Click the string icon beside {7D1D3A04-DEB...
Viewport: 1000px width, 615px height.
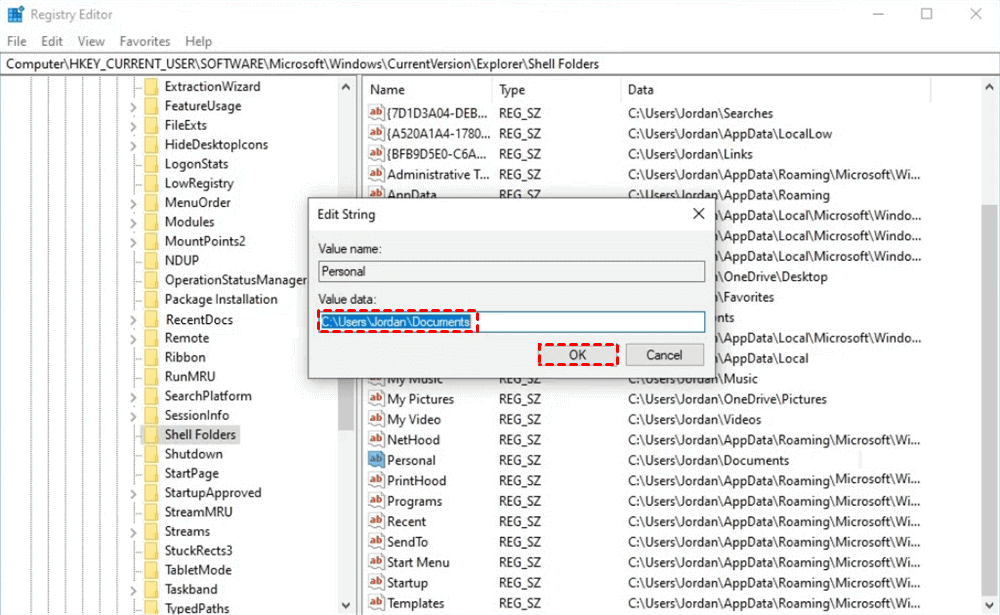pyautogui.click(x=376, y=113)
